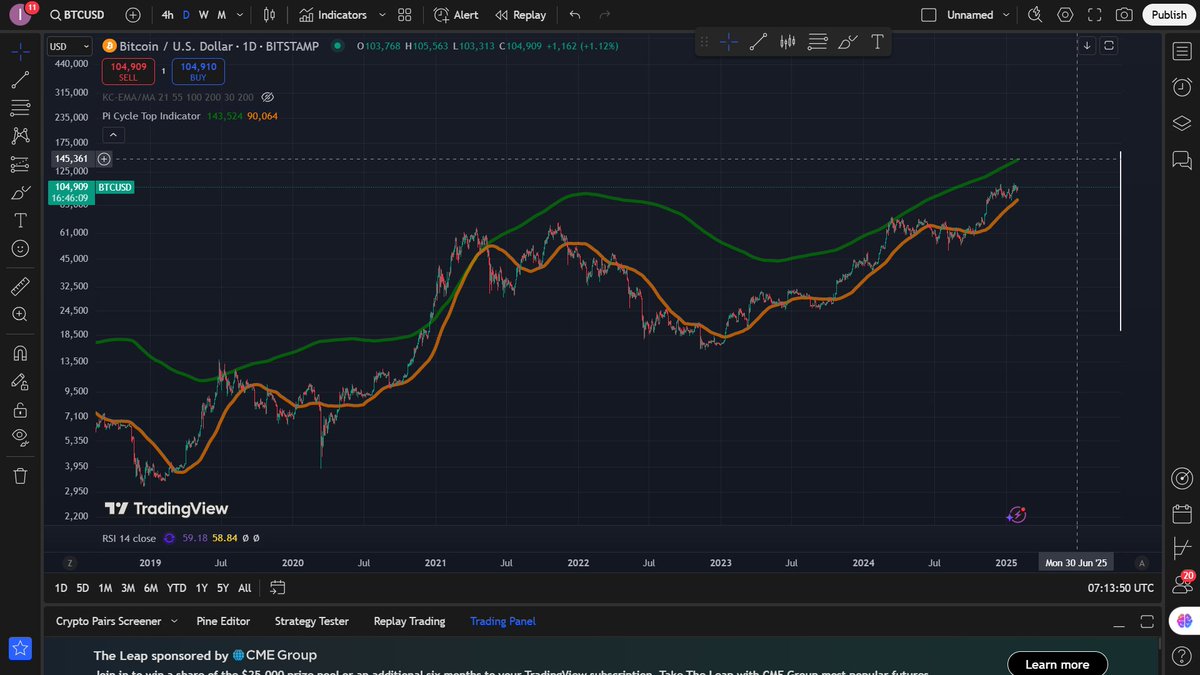Select the crosshair cursor in left toolbar
Viewport: 1200px width, 675px height.
click(x=20, y=50)
